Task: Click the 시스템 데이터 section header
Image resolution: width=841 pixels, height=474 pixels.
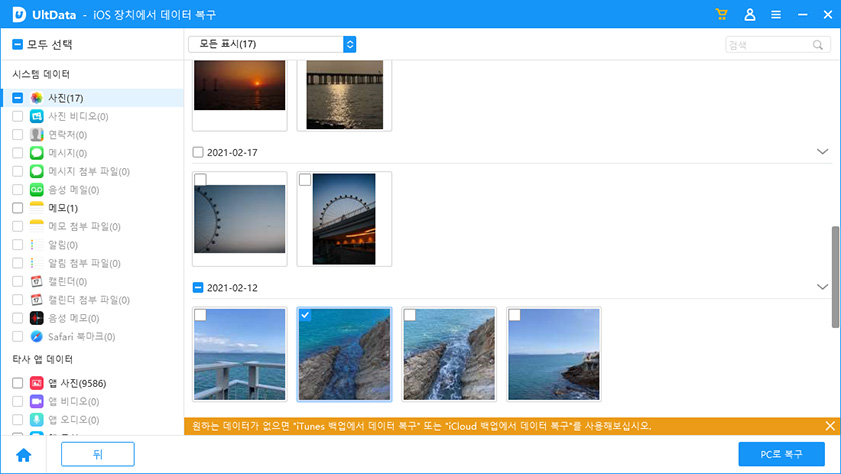Action: coord(41,74)
